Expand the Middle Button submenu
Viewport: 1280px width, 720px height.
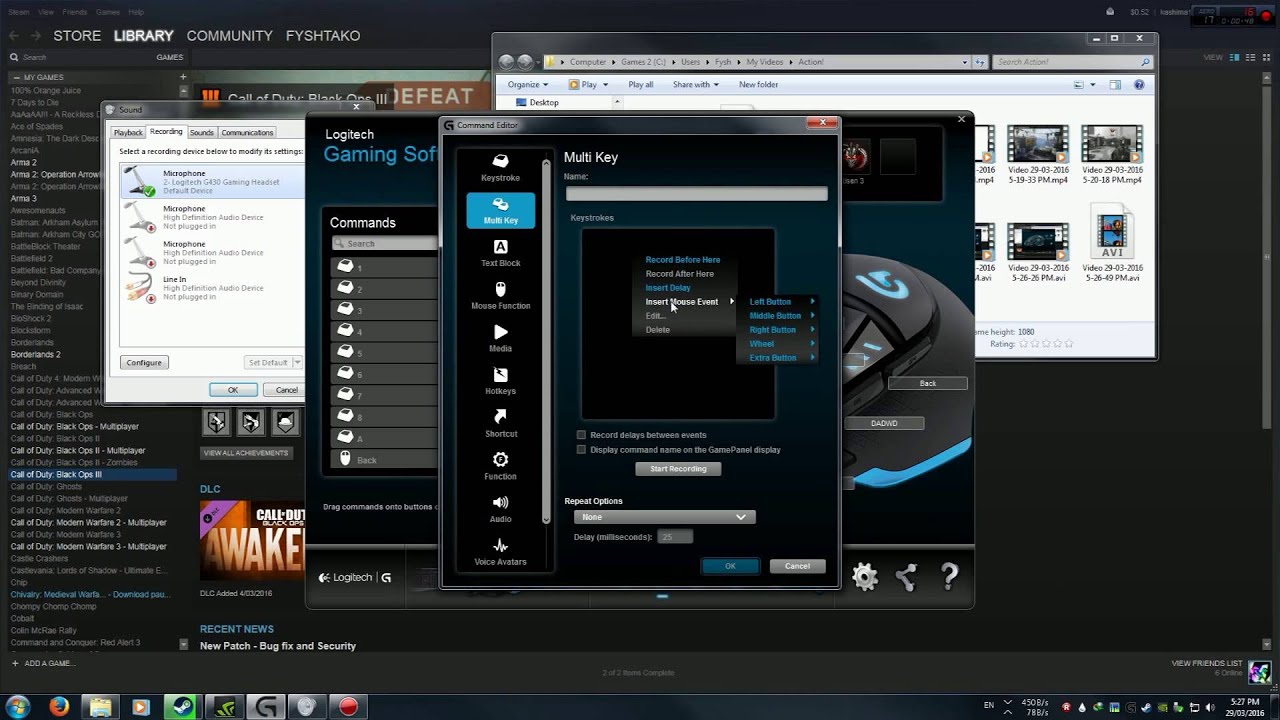coord(781,315)
